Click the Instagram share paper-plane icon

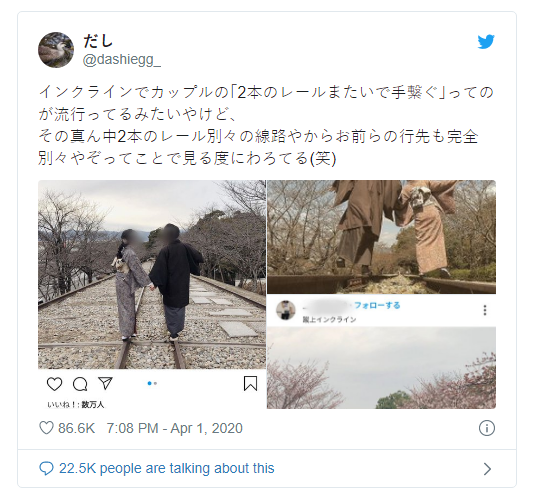[x=105, y=383]
